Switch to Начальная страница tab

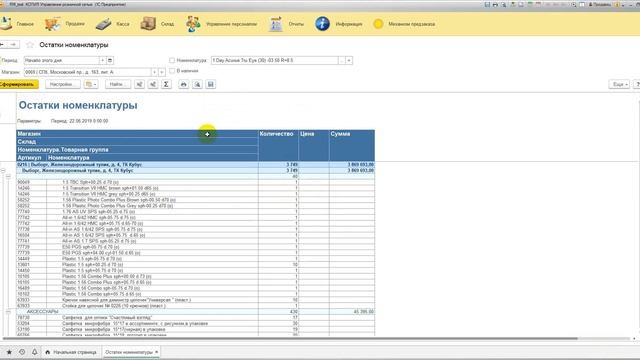point(71,352)
